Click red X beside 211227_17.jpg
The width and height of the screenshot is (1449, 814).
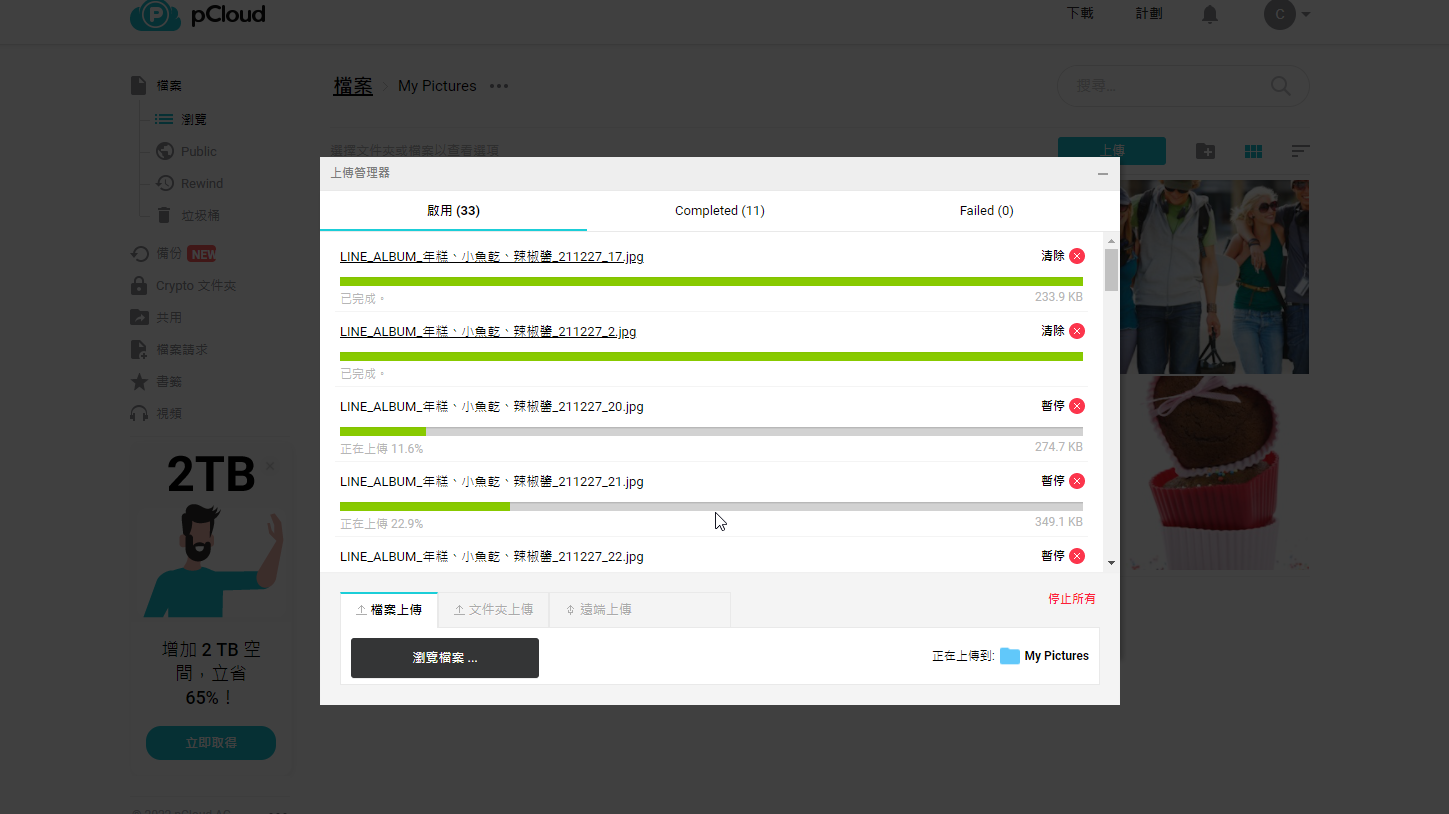(x=1076, y=256)
